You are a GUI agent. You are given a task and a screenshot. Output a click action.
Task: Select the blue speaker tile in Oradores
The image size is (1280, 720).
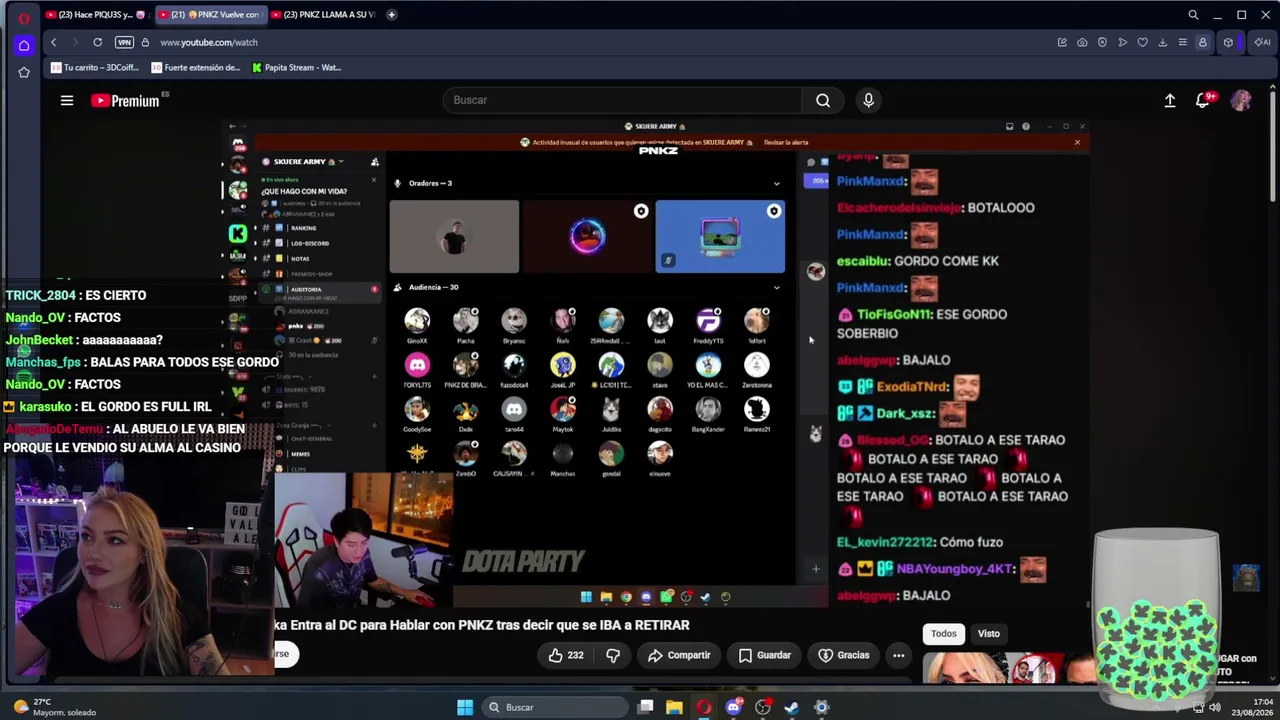[x=720, y=237]
